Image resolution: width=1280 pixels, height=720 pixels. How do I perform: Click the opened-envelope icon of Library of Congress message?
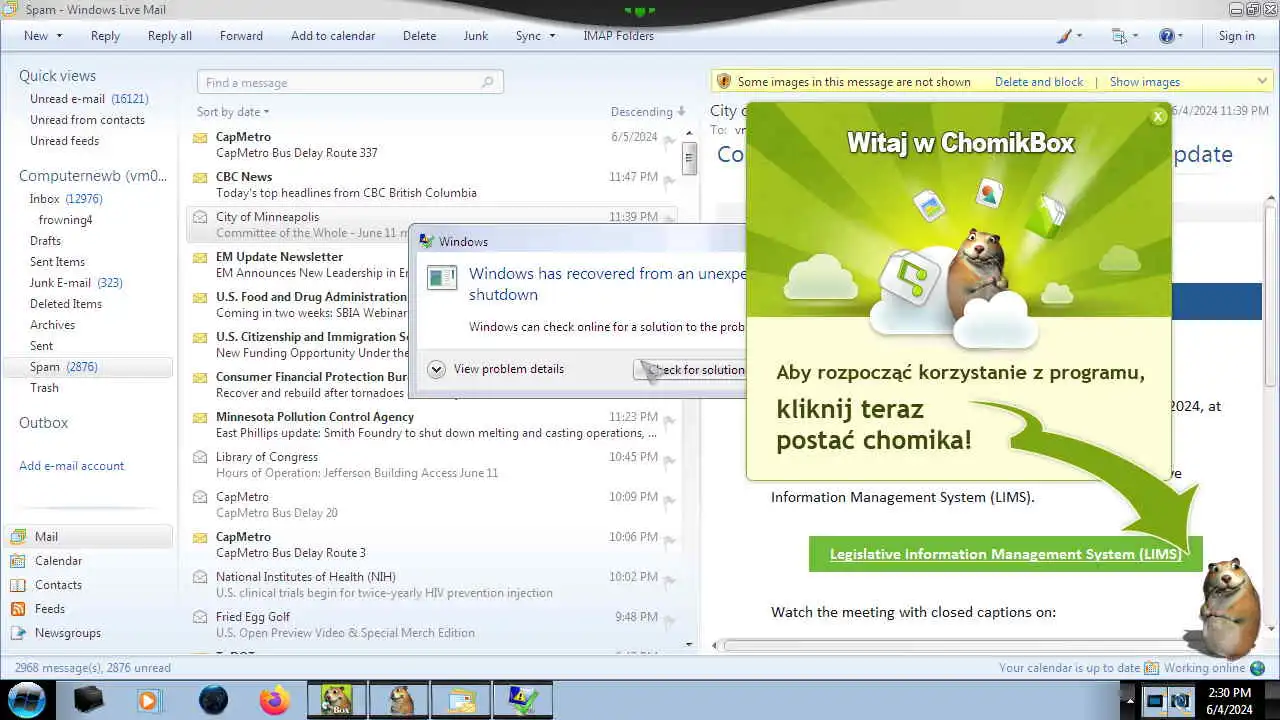tap(200, 457)
